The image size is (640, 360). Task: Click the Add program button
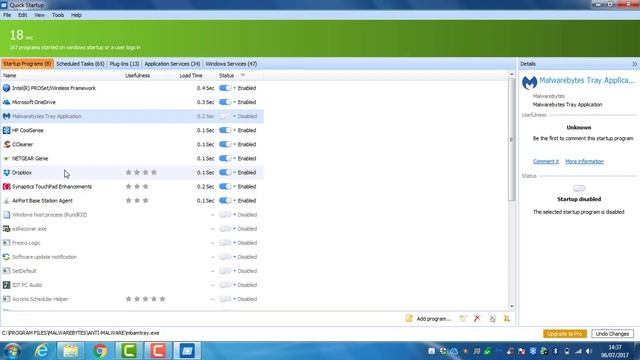point(428,318)
